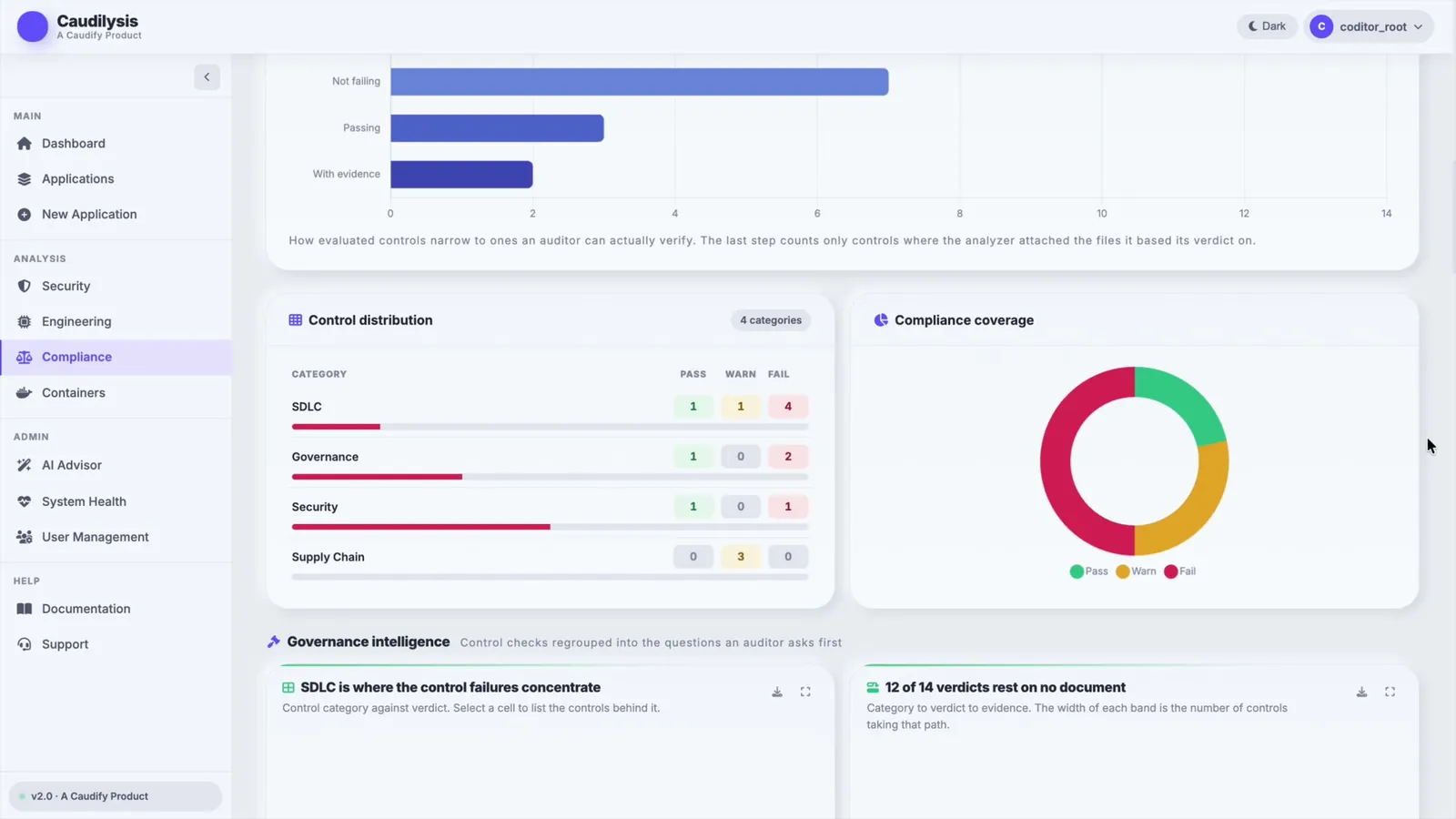The height and width of the screenshot is (819, 1456).
Task: Click the Governance intelligence gavel icon
Action: (274, 642)
